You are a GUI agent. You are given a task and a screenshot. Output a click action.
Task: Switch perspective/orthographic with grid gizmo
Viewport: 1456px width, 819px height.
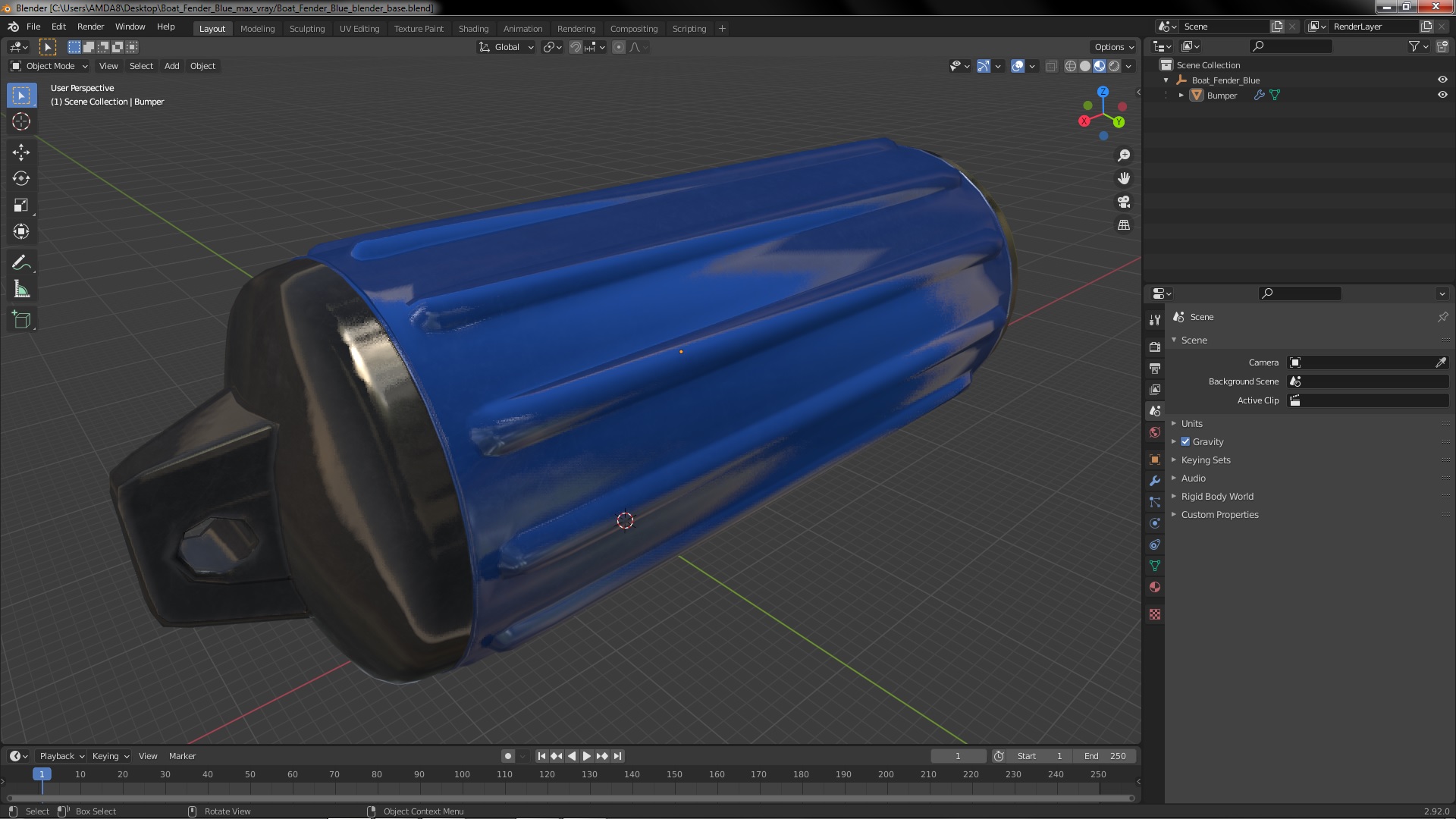coord(1124,225)
